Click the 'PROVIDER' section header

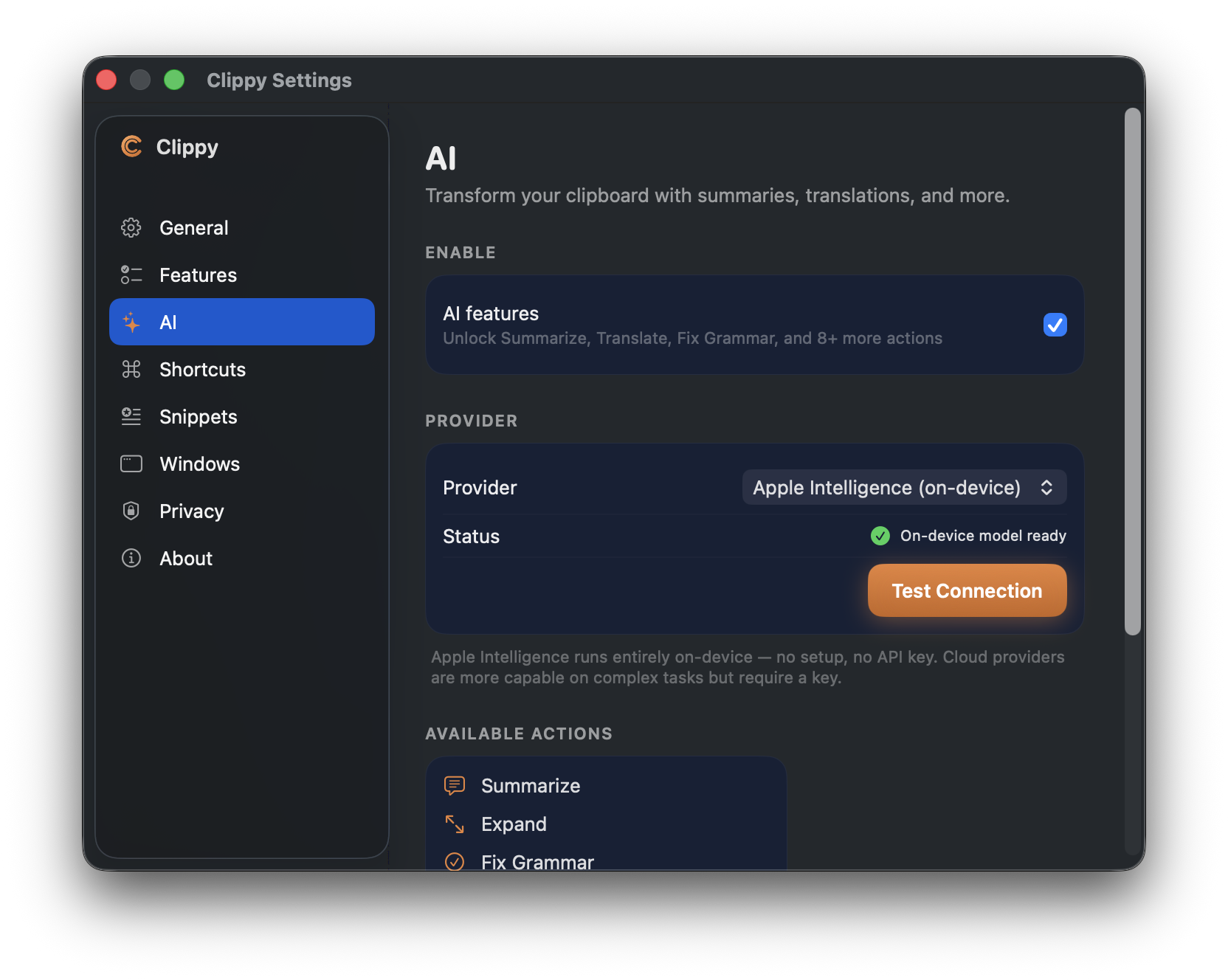pos(472,421)
